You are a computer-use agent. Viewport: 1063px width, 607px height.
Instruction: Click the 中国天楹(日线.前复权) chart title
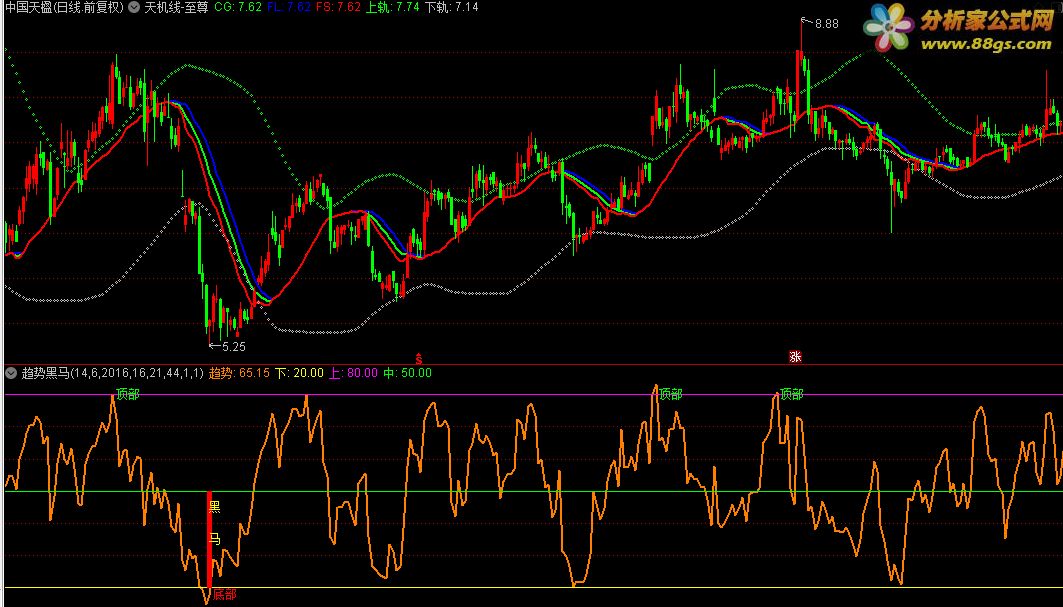click(64, 7)
